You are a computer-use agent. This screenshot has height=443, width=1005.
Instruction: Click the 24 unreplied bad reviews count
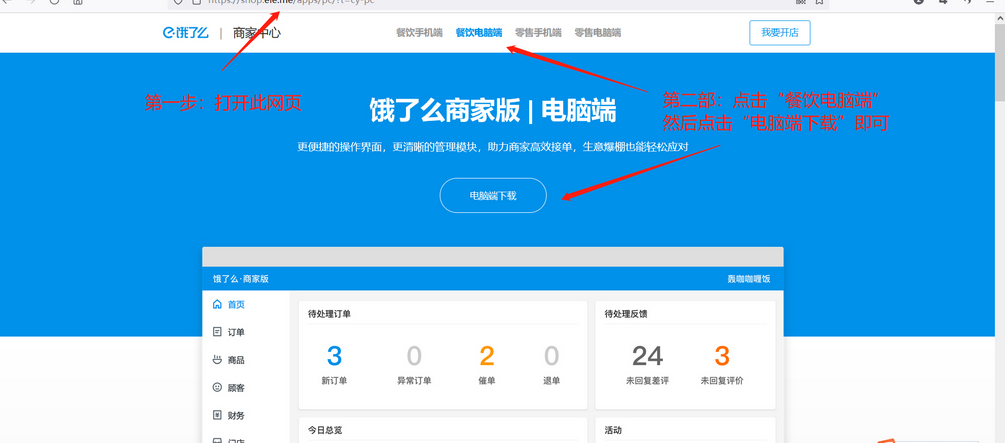pos(648,356)
